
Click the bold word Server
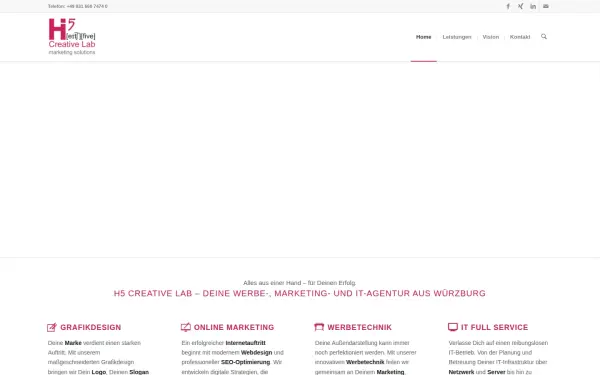[x=496, y=372]
